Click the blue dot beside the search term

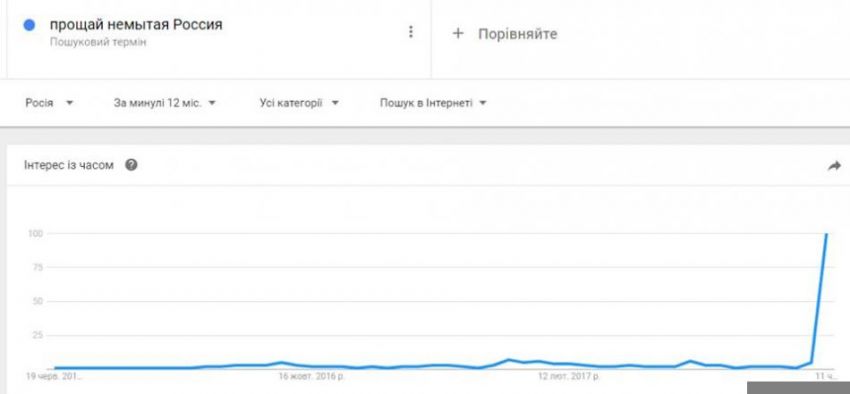pos(29,25)
